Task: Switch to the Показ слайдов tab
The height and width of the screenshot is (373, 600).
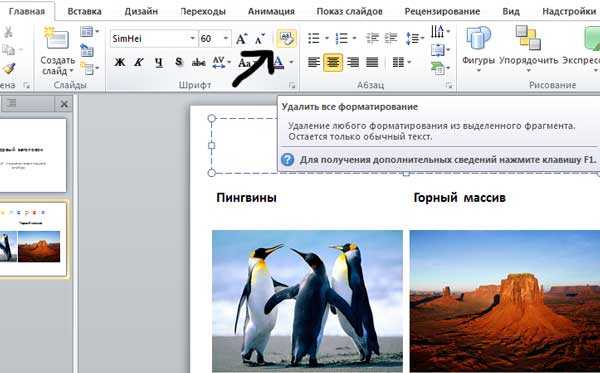Action: 349,11
